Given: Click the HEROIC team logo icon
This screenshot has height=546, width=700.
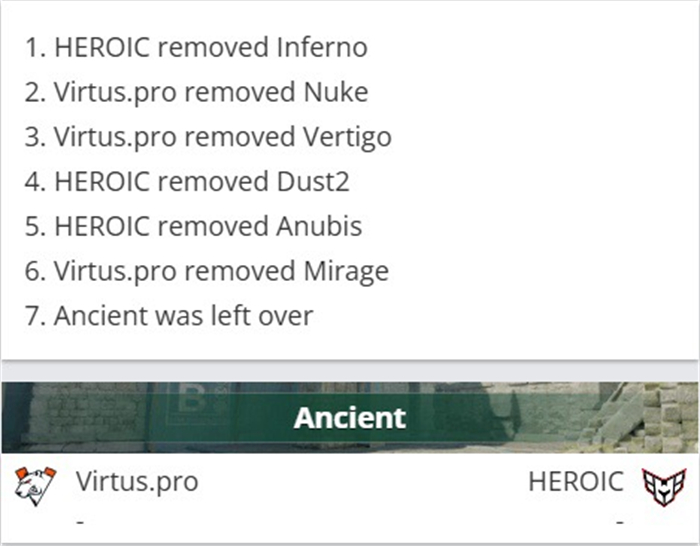Looking at the screenshot, I should tap(664, 487).
